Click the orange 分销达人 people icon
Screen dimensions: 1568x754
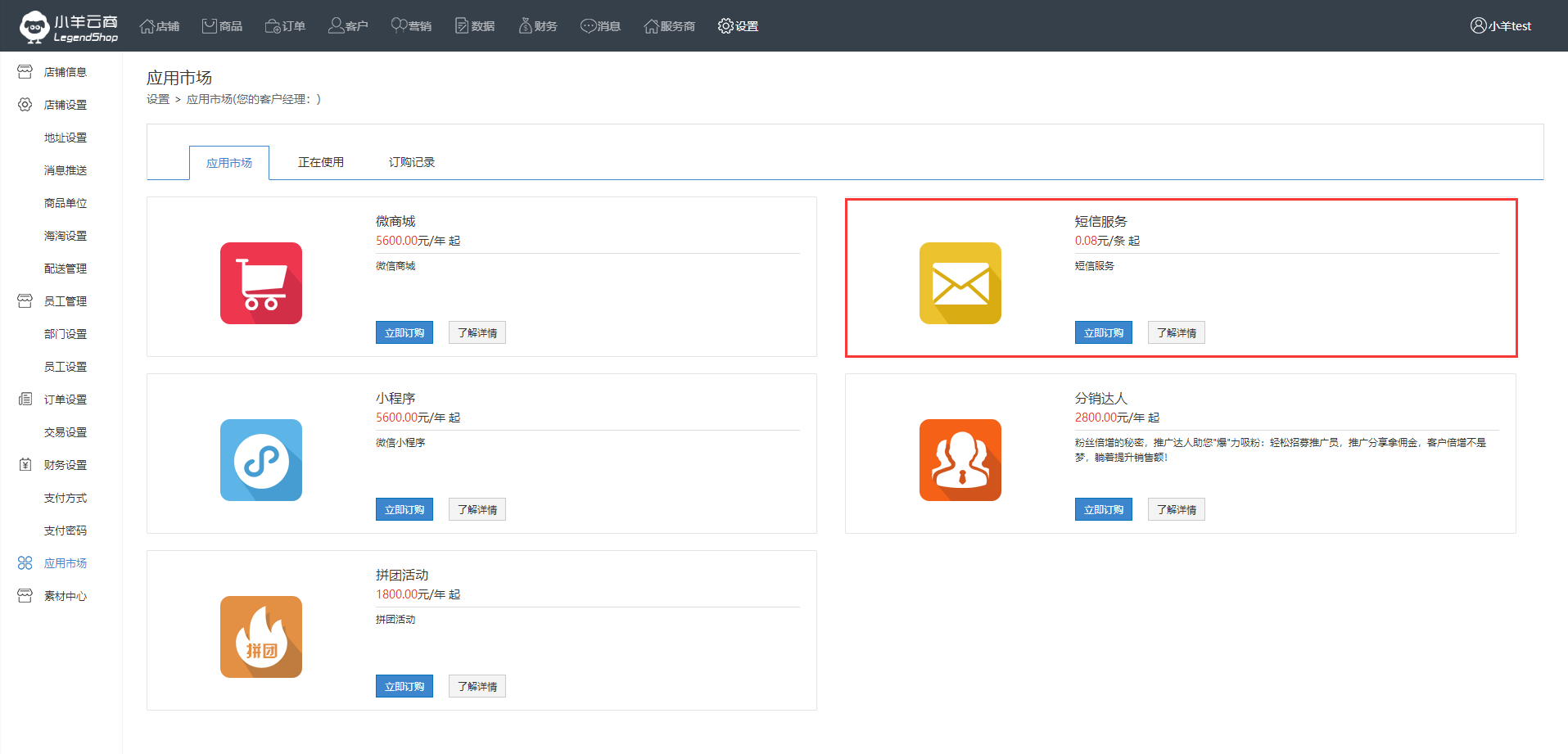960,460
